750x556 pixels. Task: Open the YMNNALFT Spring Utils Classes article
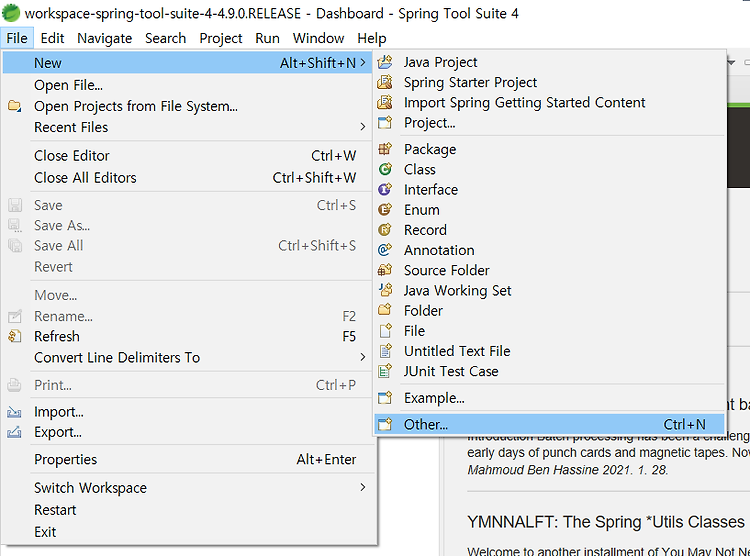[x=606, y=522]
